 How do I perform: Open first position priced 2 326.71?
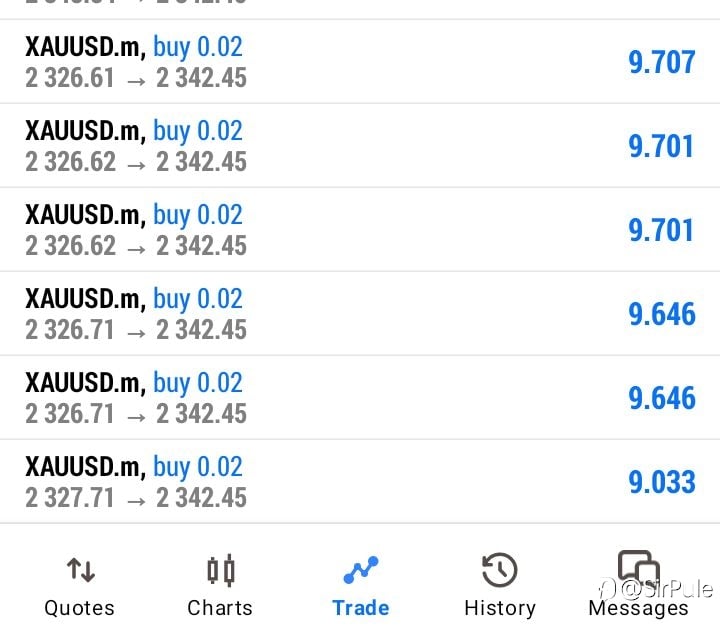360,314
